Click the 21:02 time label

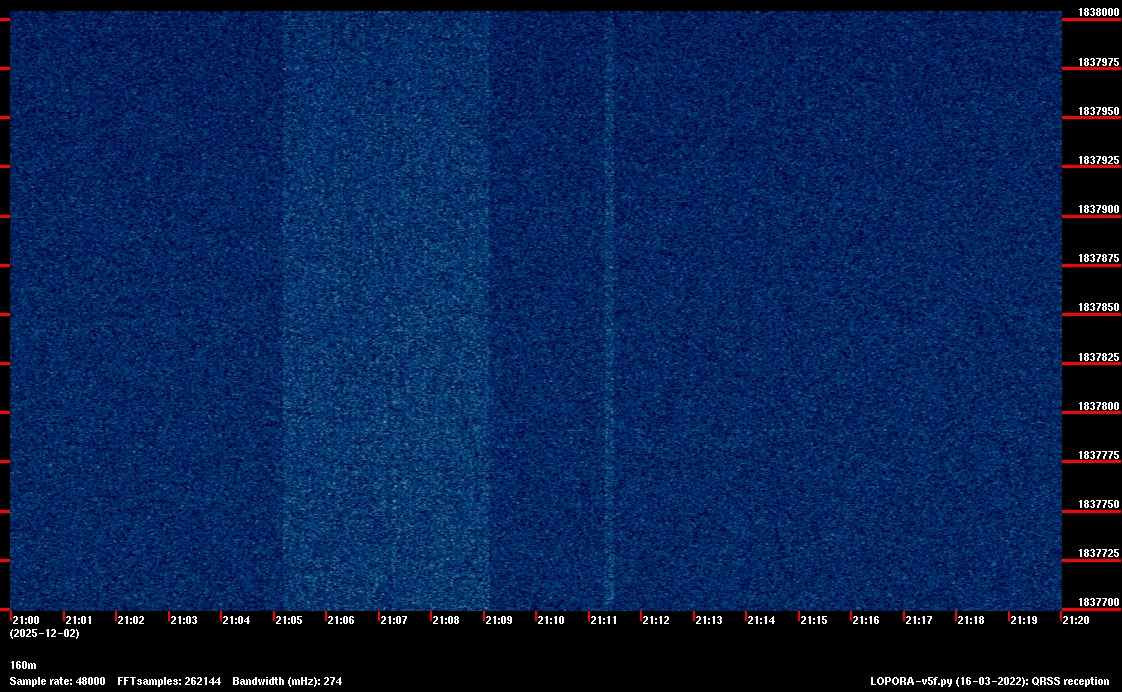click(x=131, y=620)
